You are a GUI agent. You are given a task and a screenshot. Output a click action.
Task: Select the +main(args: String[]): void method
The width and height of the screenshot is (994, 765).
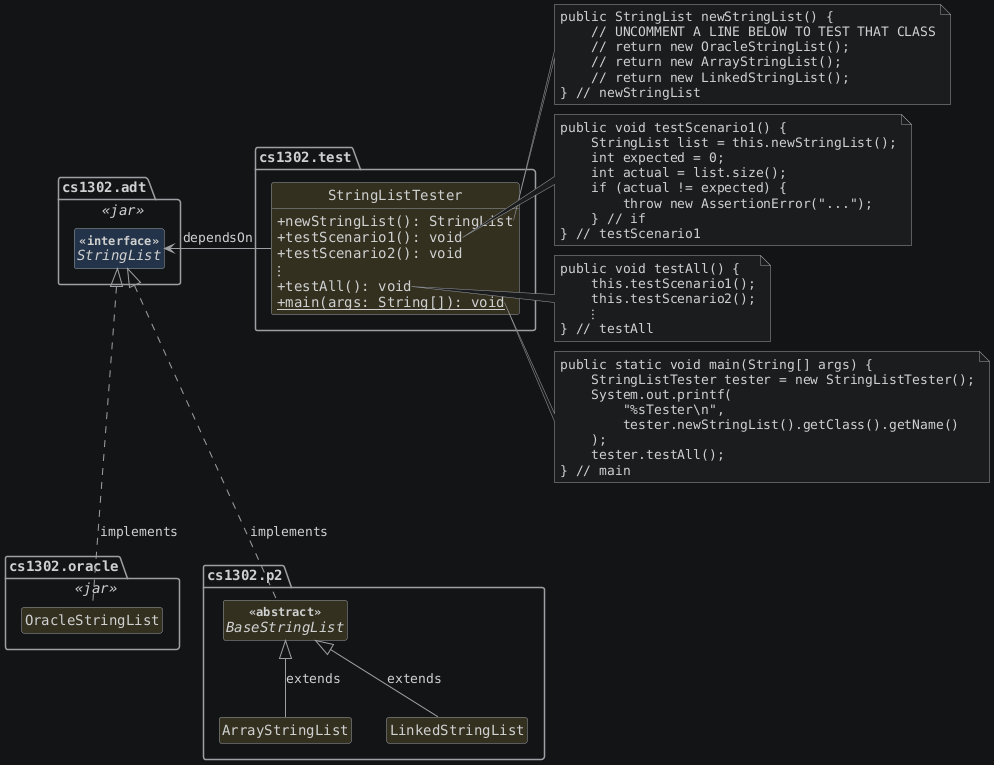coord(390,302)
